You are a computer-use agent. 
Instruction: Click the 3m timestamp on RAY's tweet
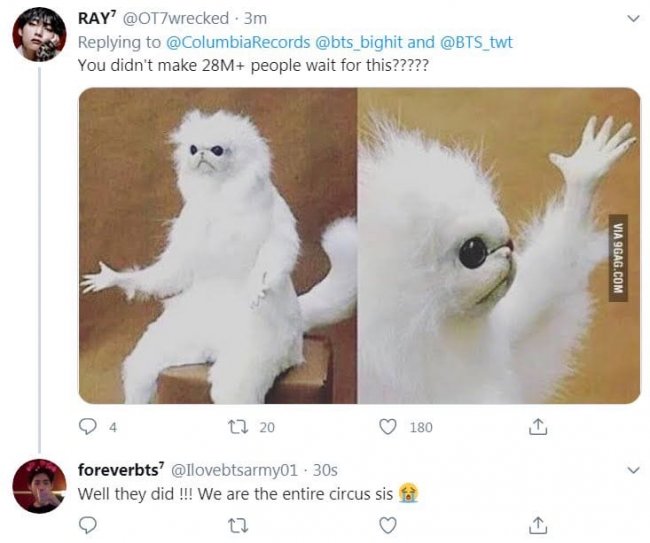(x=255, y=18)
